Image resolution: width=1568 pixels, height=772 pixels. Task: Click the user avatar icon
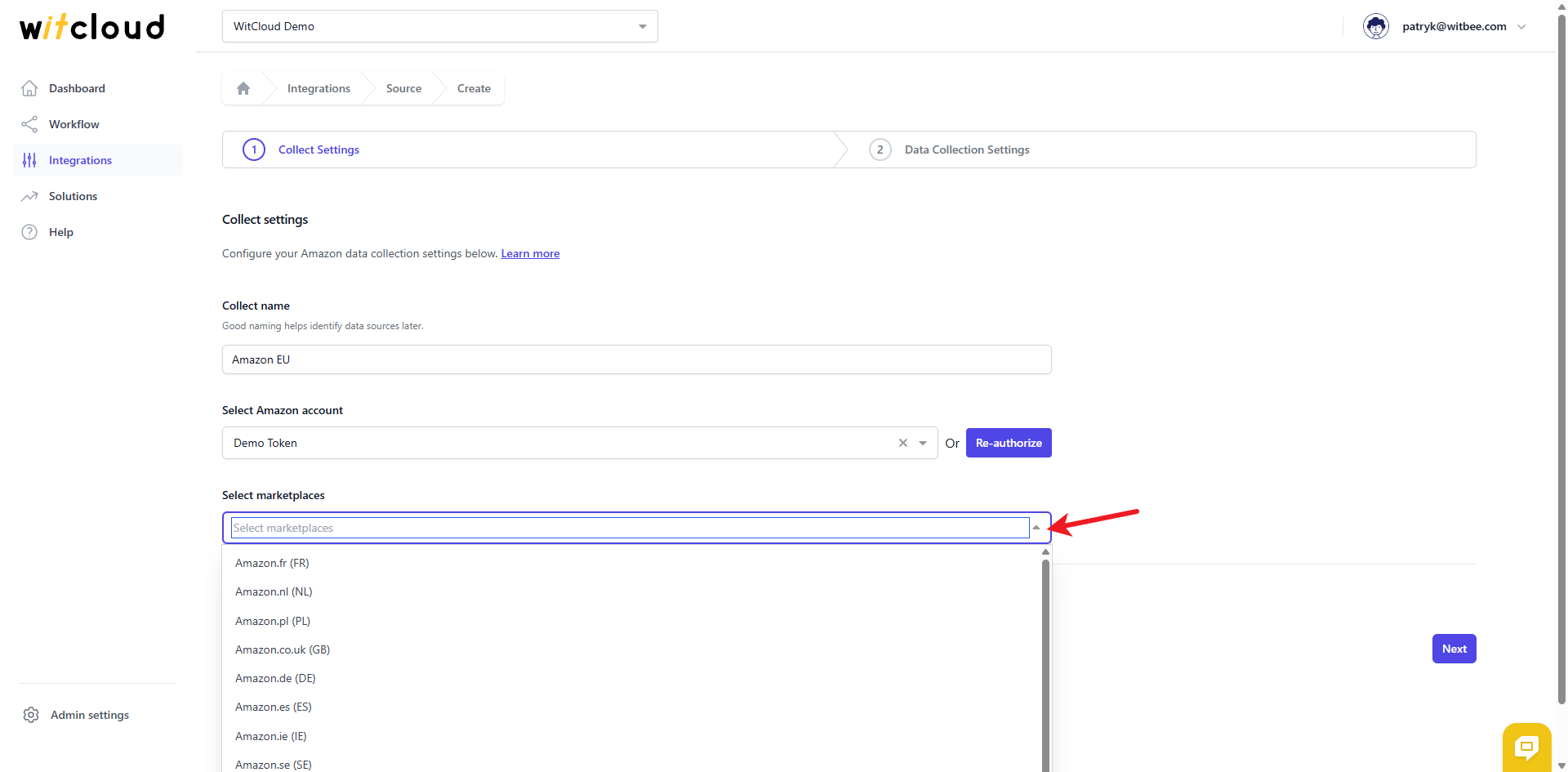click(1376, 26)
